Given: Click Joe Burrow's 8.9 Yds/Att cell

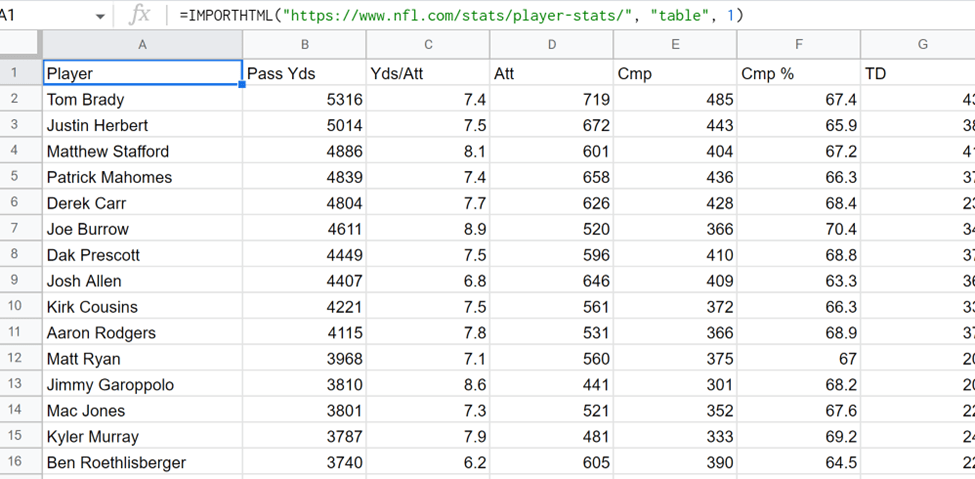Looking at the screenshot, I should point(428,229).
